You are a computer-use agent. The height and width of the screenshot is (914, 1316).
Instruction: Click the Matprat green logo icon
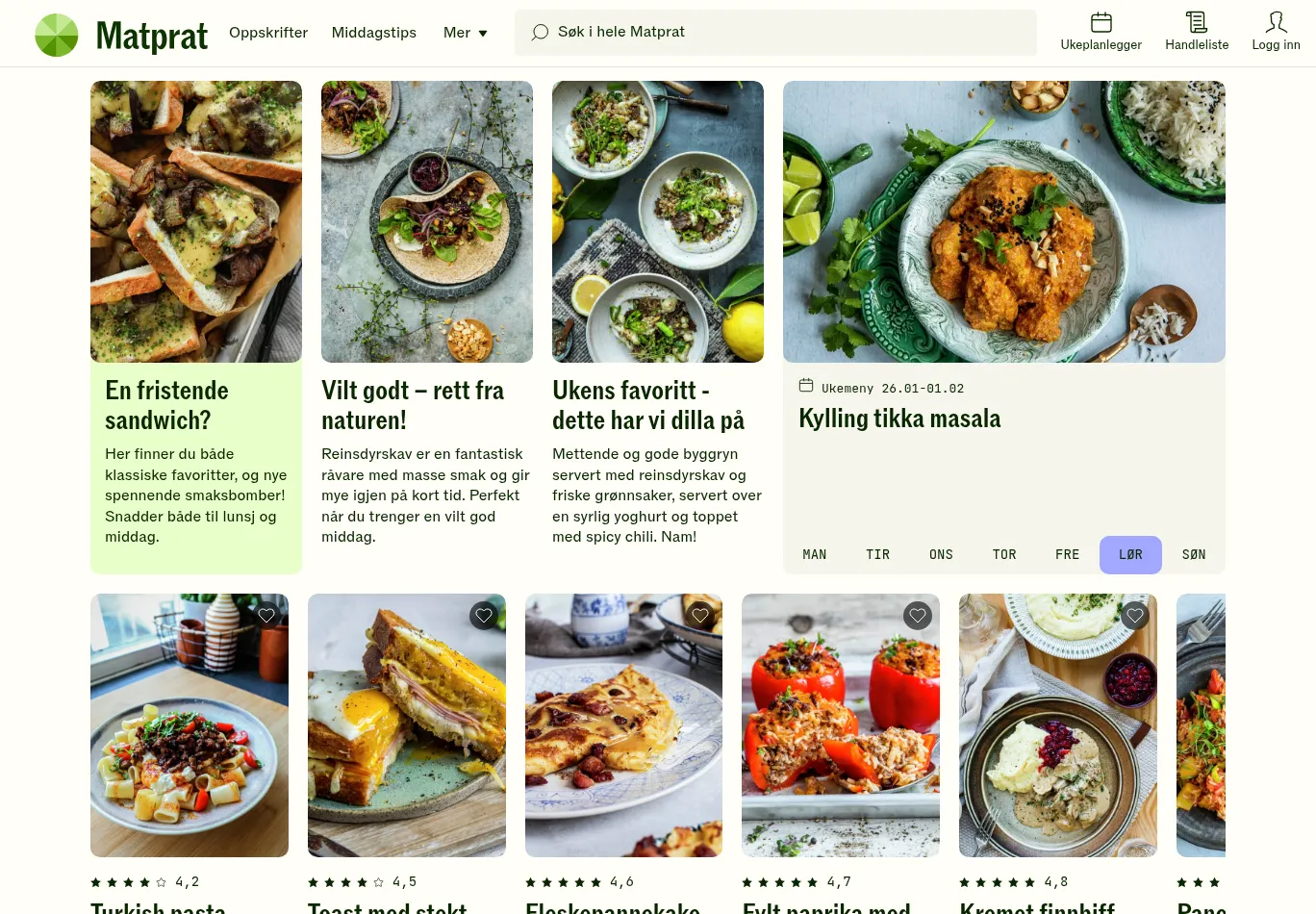pyautogui.click(x=57, y=35)
